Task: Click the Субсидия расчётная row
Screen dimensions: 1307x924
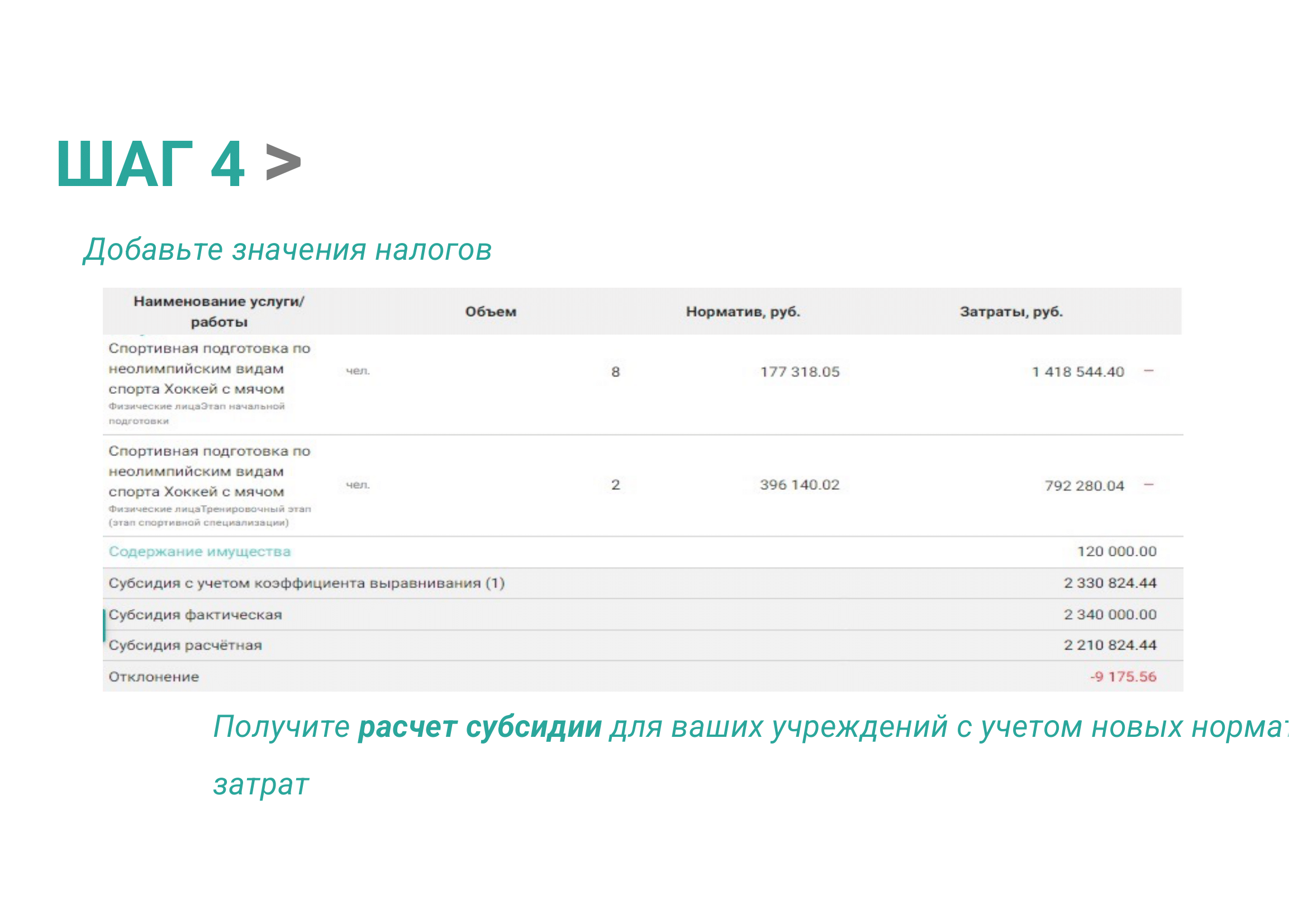Action: coord(185,645)
